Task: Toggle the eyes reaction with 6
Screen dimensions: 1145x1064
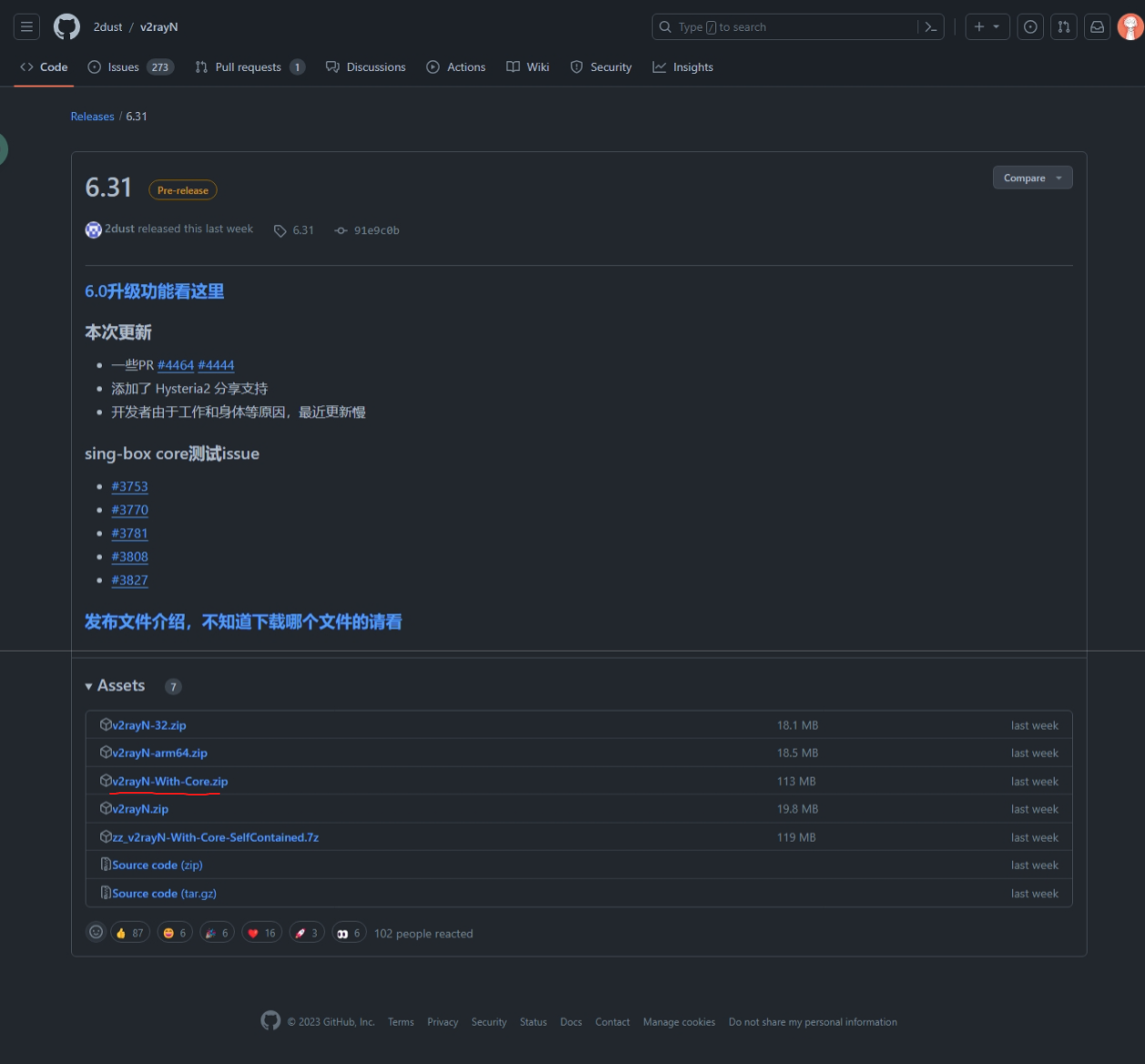Action: coord(350,933)
